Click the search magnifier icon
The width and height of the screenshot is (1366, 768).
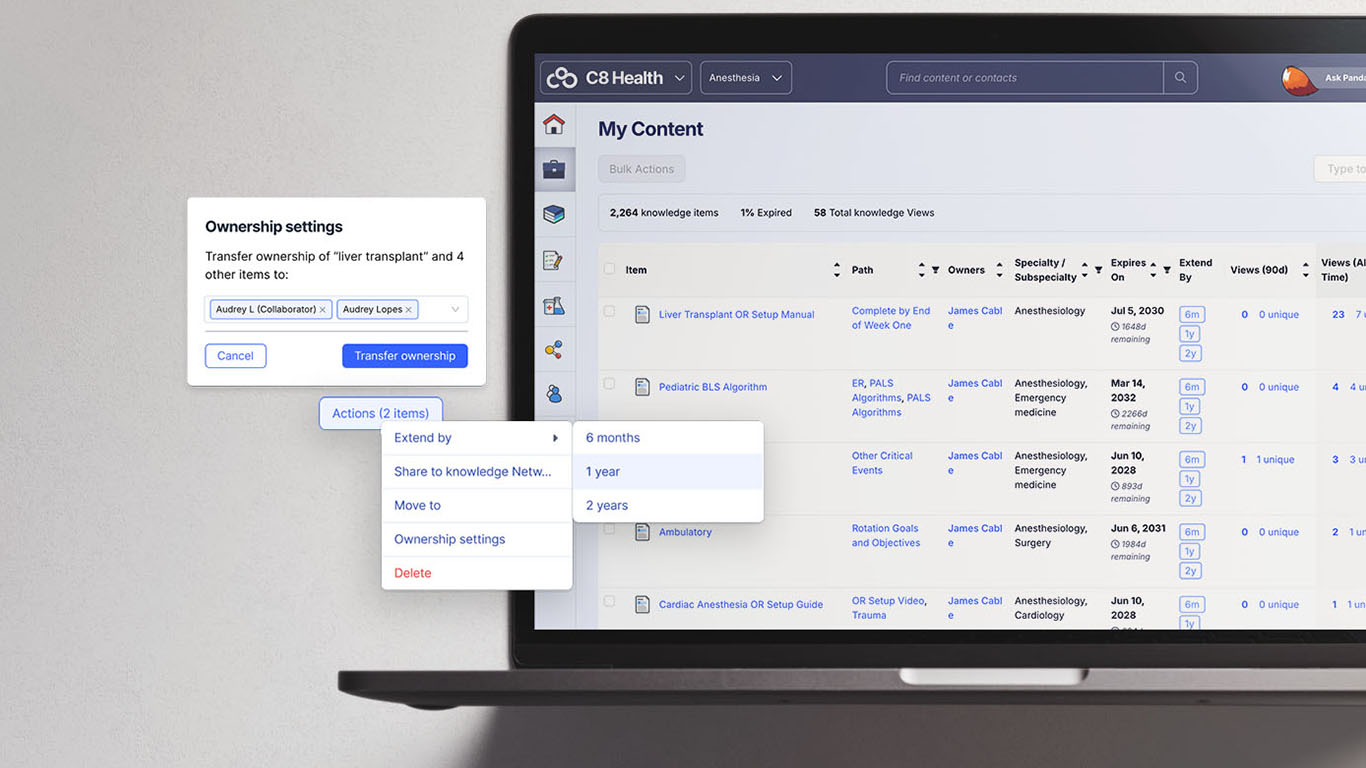pyautogui.click(x=1180, y=78)
